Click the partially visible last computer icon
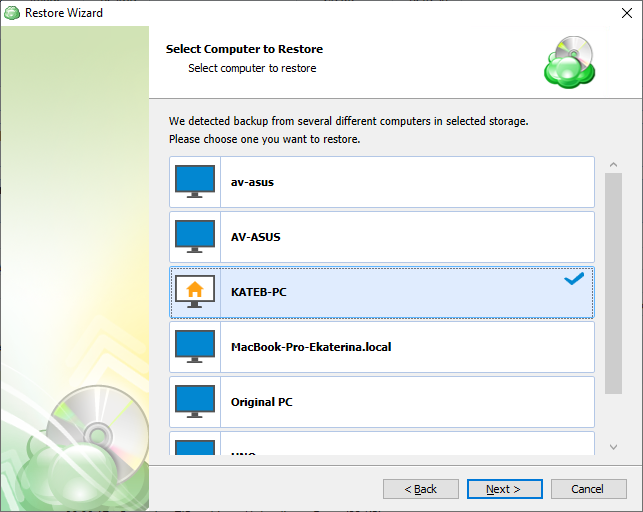643x512 pixels. (195, 447)
